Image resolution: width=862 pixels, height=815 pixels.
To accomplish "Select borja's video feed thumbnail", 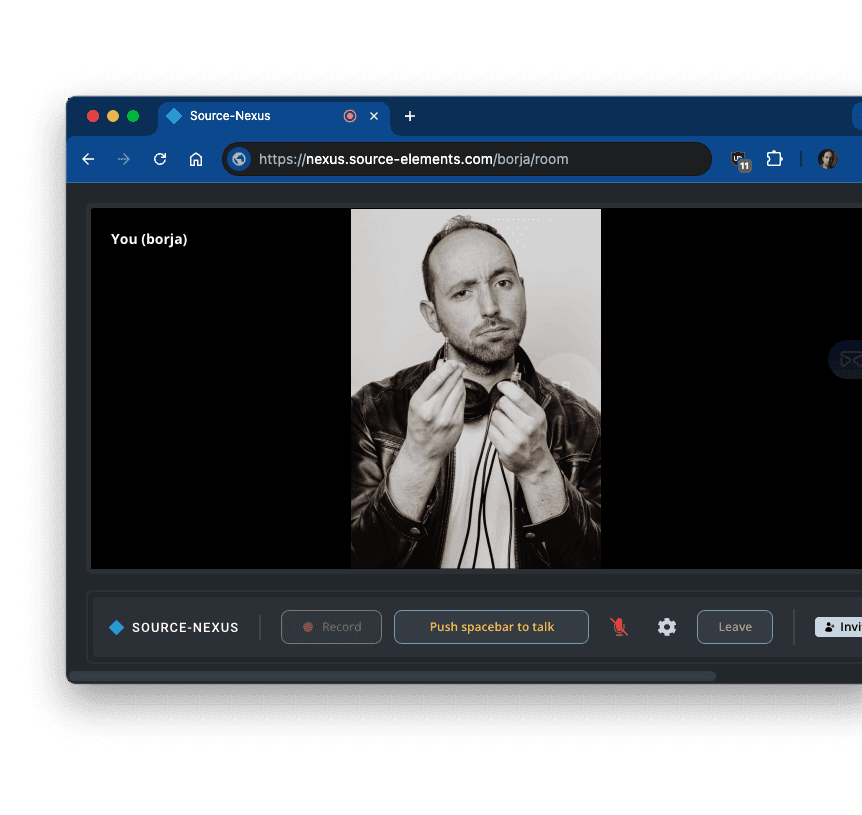I will 475,388.
